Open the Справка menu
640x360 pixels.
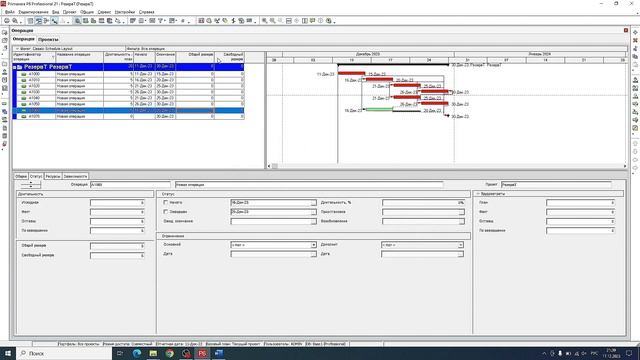coord(147,12)
